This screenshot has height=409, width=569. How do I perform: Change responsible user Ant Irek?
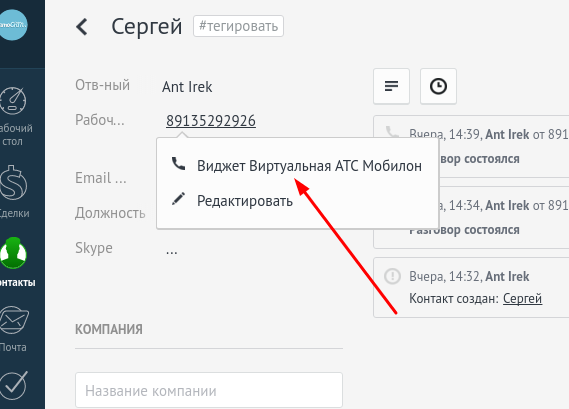pos(187,87)
